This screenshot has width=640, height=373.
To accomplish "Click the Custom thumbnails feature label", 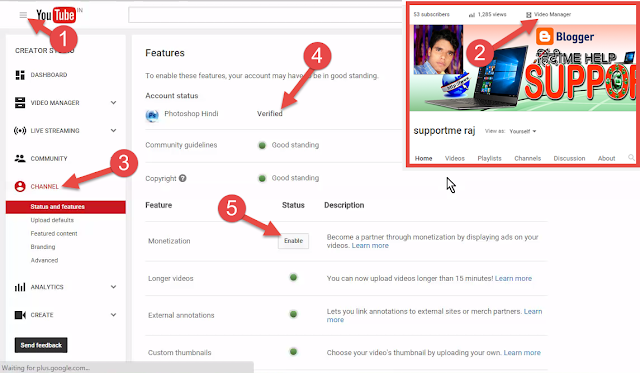I will tap(180, 353).
